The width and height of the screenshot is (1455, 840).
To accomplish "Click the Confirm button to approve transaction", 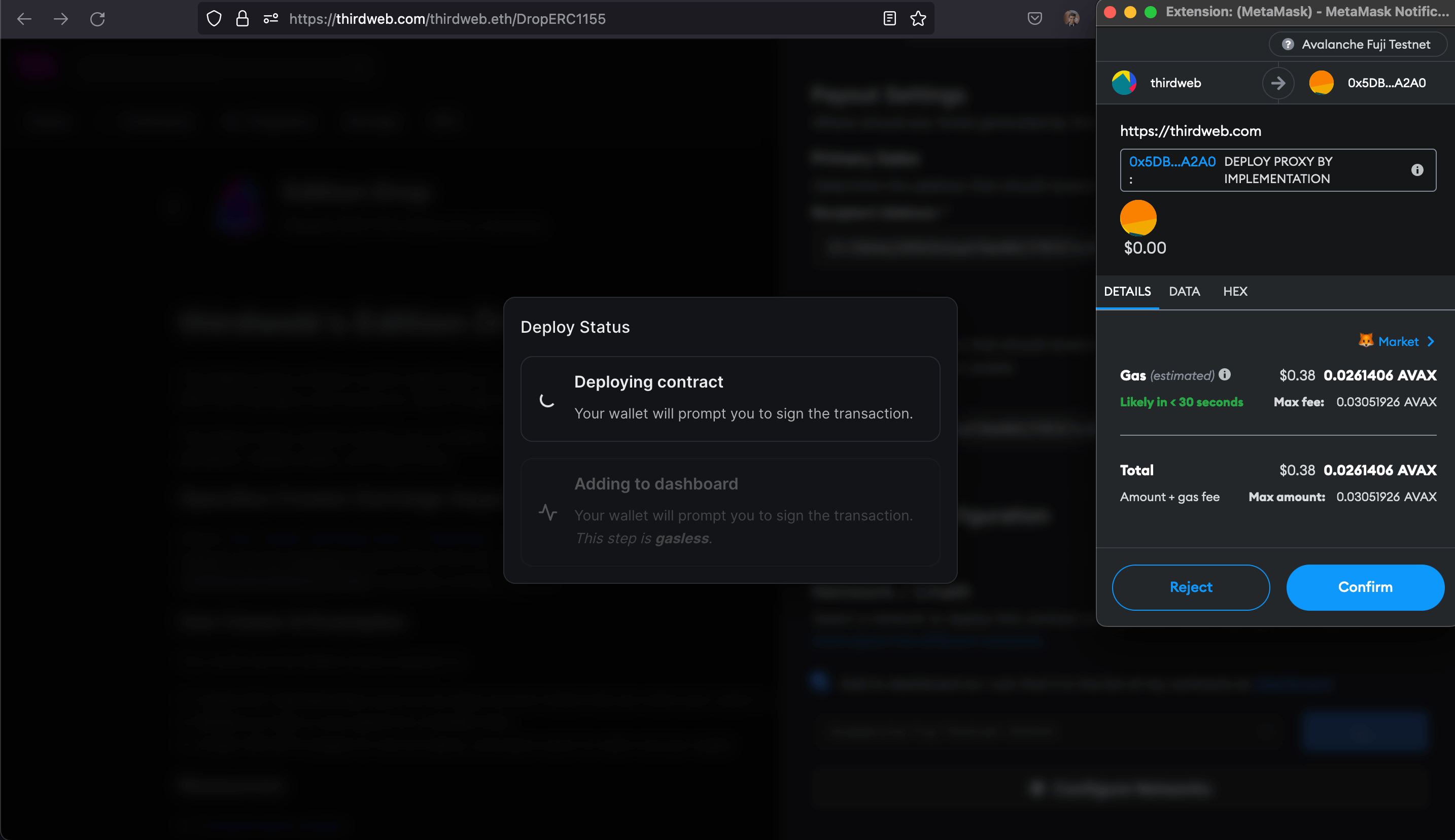I will 1365,587.
